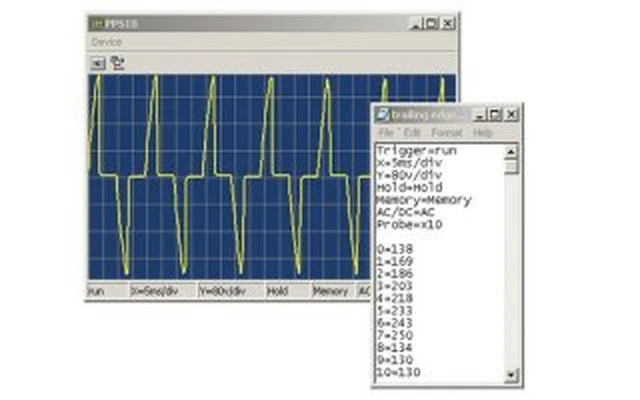Click the 'AC/DC=AC' line in Notepad

coord(406,212)
